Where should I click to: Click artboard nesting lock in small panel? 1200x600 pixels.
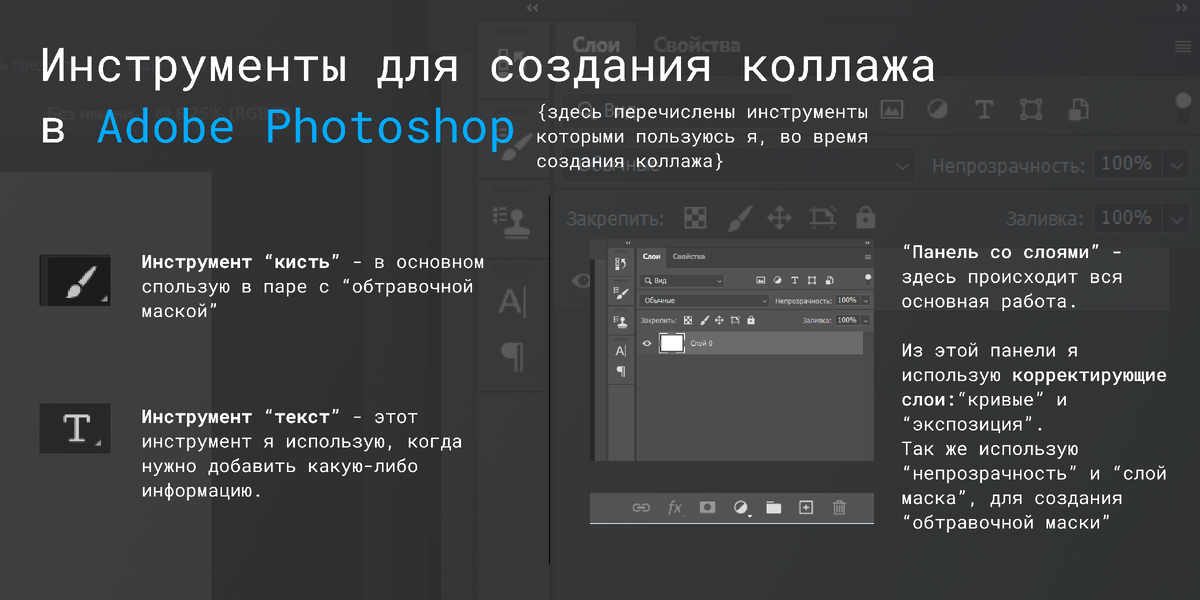[x=735, y=320]
